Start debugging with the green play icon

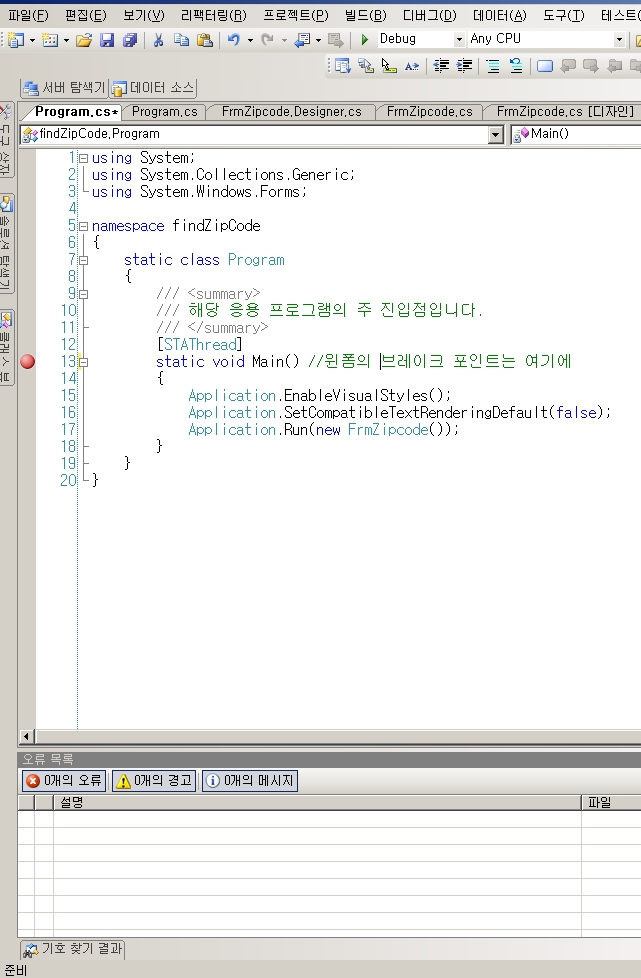(x=365, y=40)
